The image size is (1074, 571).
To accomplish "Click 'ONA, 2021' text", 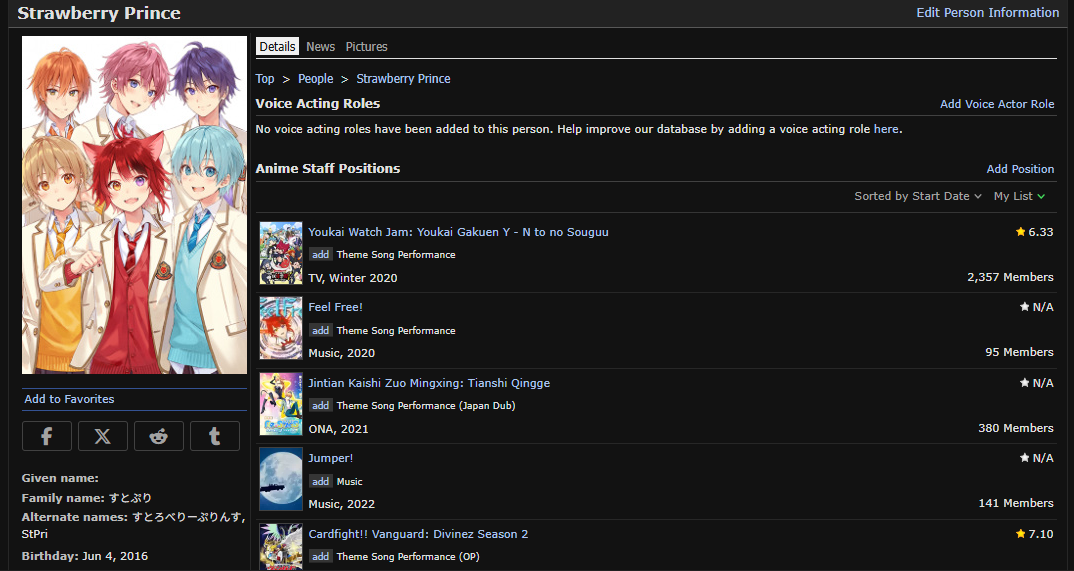I will [x=338, y=429].
